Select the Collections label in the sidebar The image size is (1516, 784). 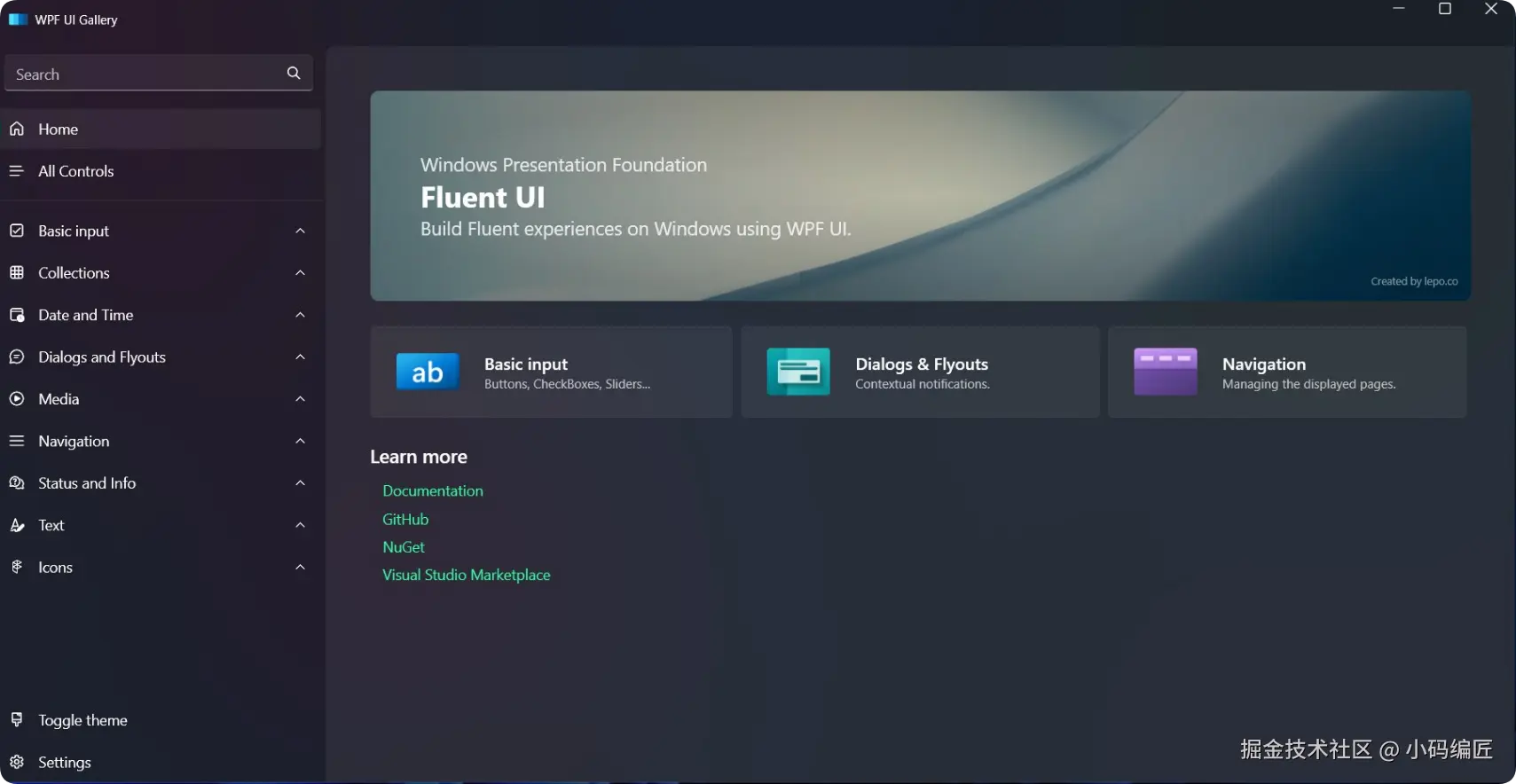click(74, 272)
